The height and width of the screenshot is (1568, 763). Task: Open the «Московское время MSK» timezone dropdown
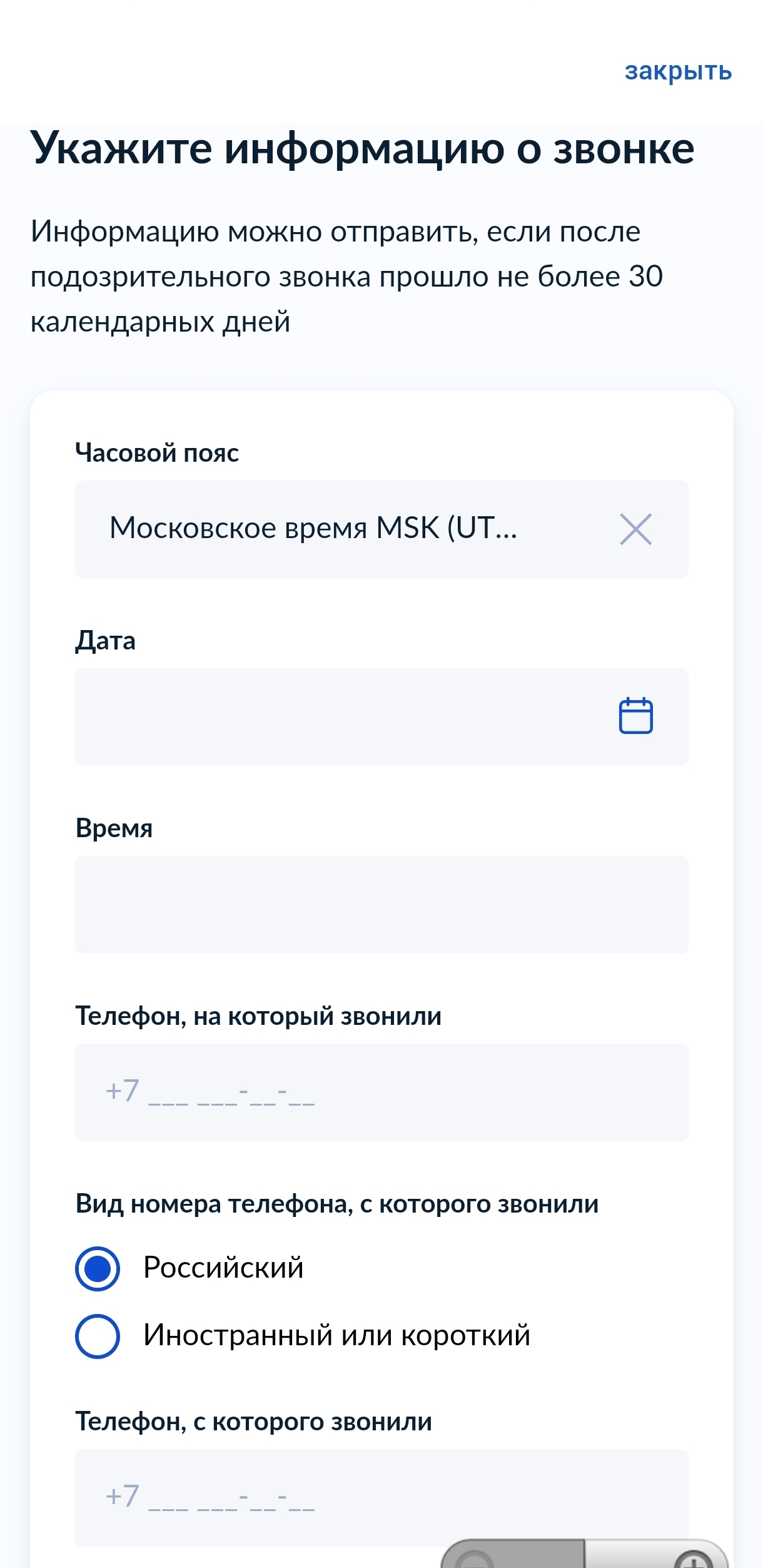click(313, 529)
